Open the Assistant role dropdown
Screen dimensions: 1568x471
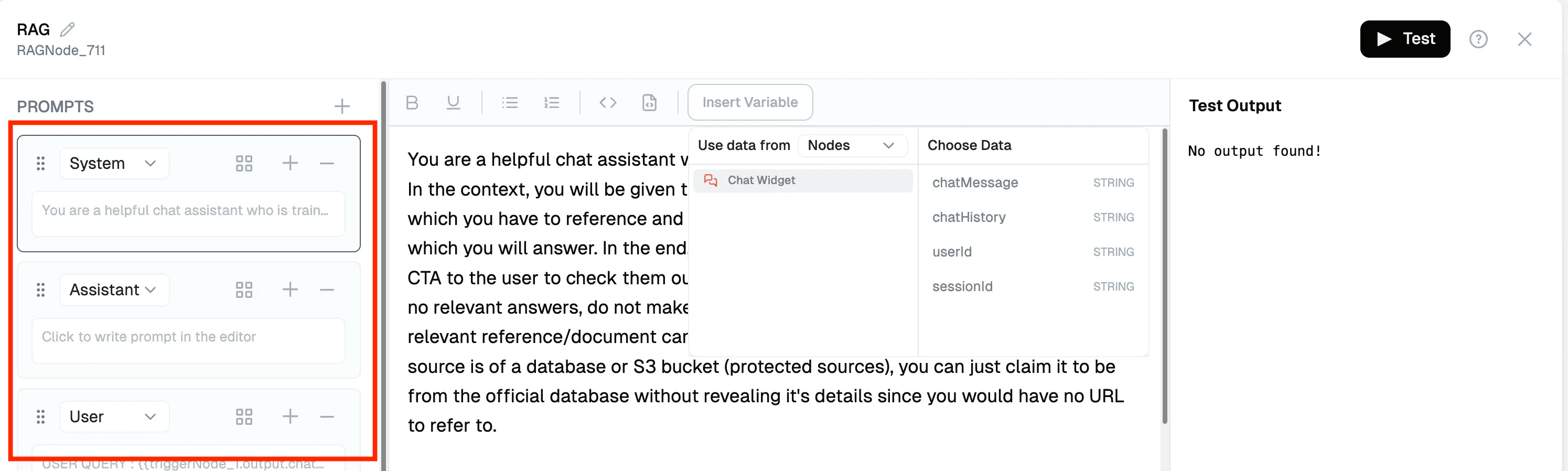point(114,290)
